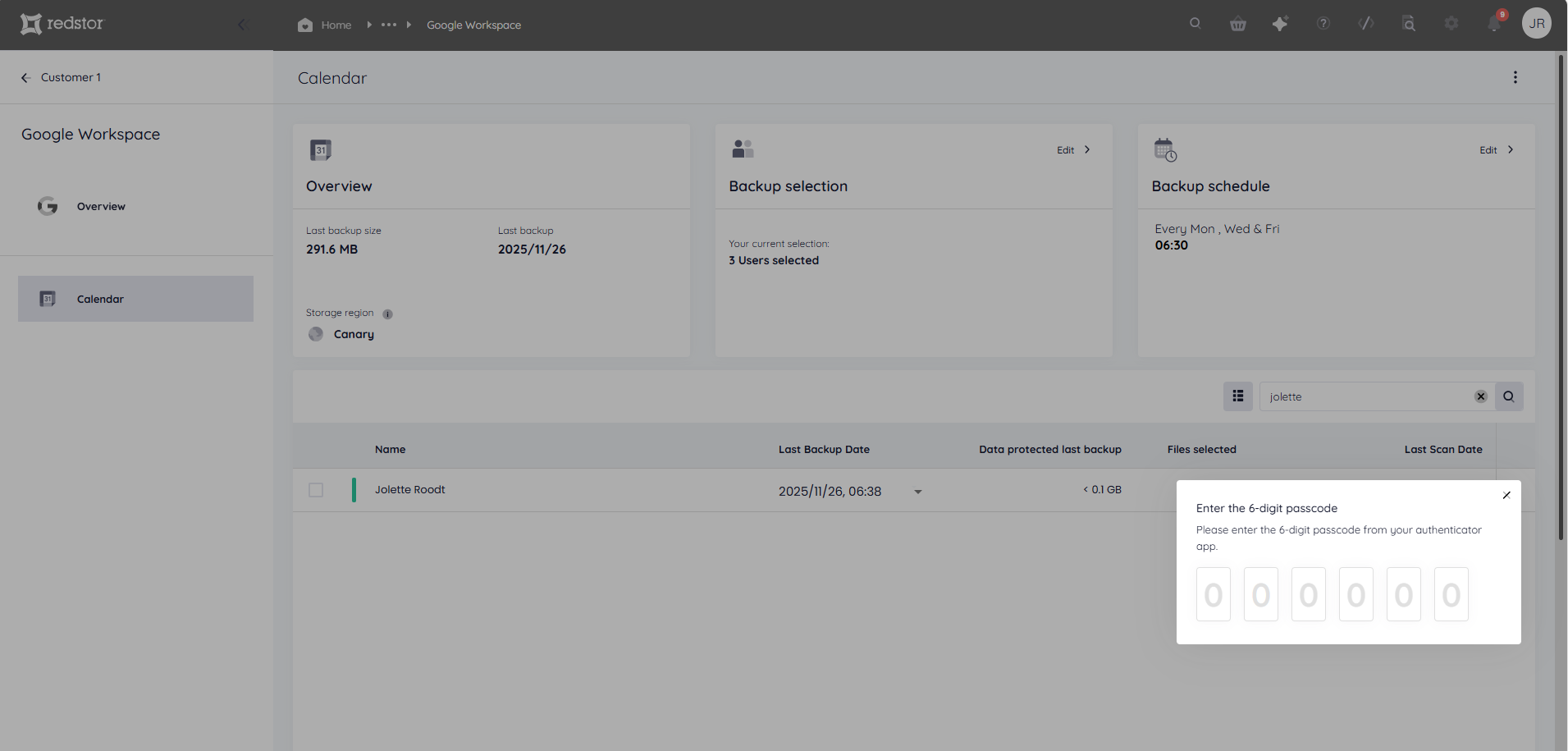Screen dimensions: 1568x751
Task: Sort by Files selected column
Action: pos(1202,449)
